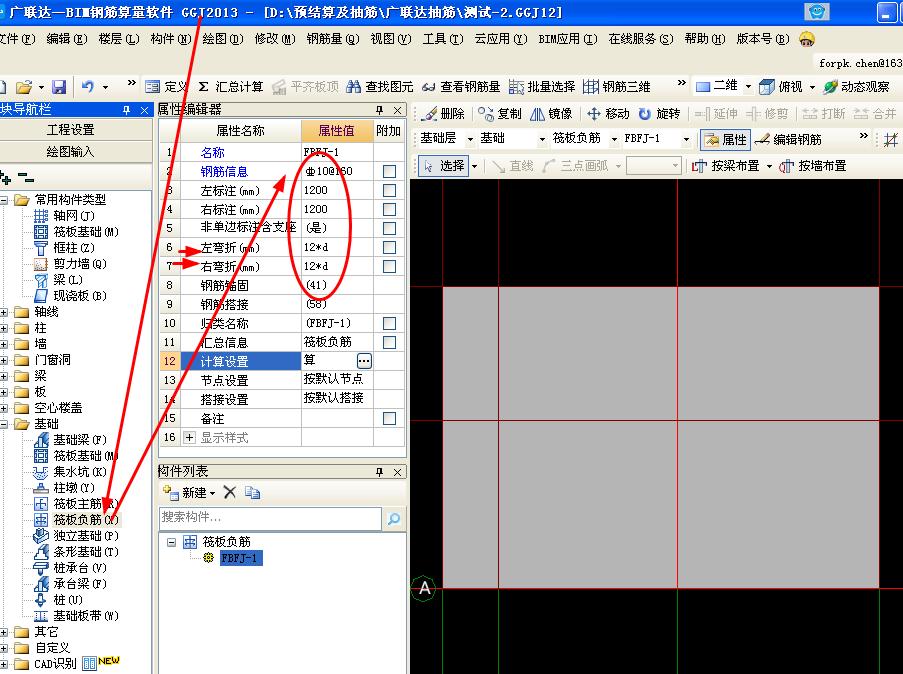This screenshot has width=903, height=674.
Task: Click axis bubble A in drawing
Action: [424, 588]
